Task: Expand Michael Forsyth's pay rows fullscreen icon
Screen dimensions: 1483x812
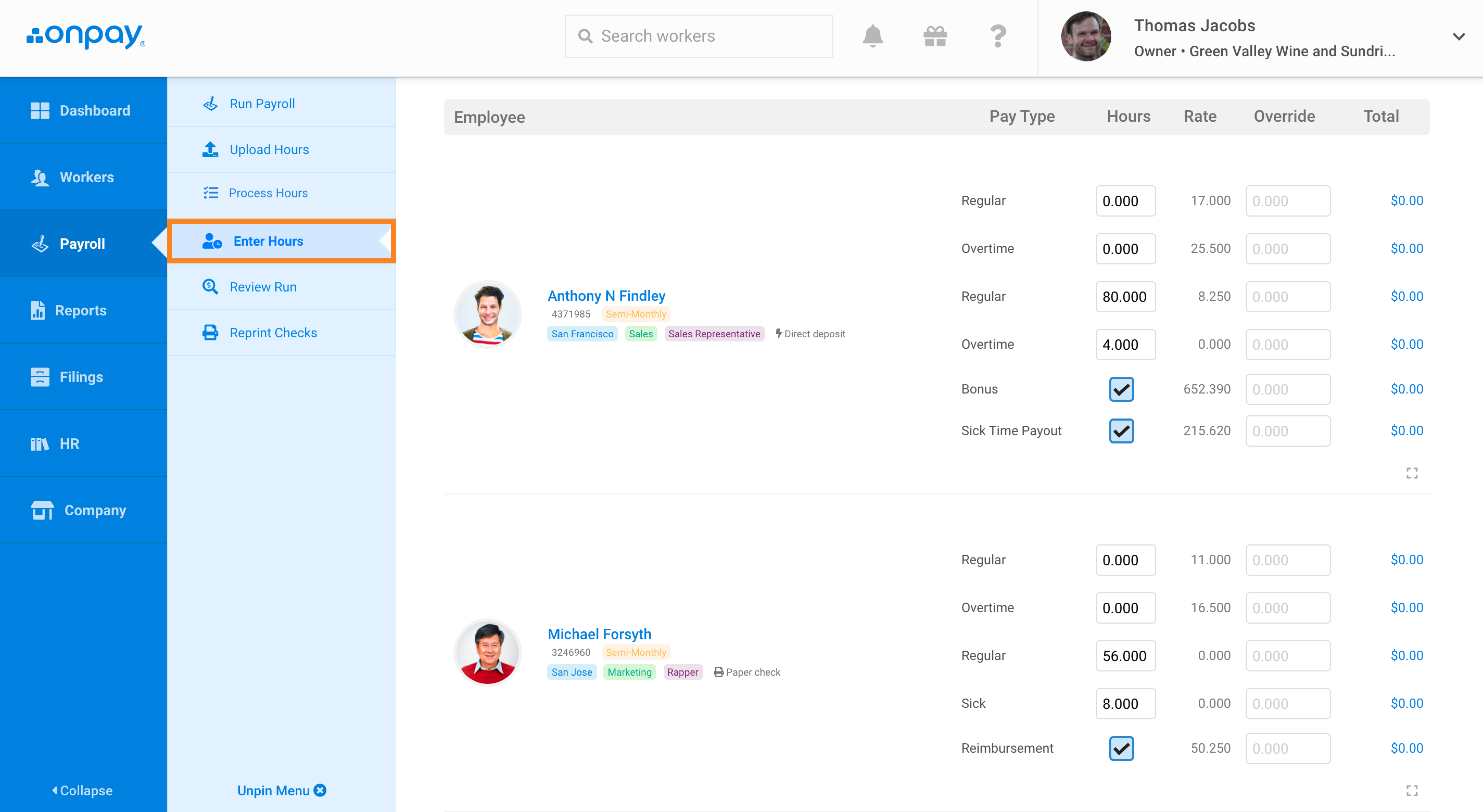Action: [x=1412, y=791]
